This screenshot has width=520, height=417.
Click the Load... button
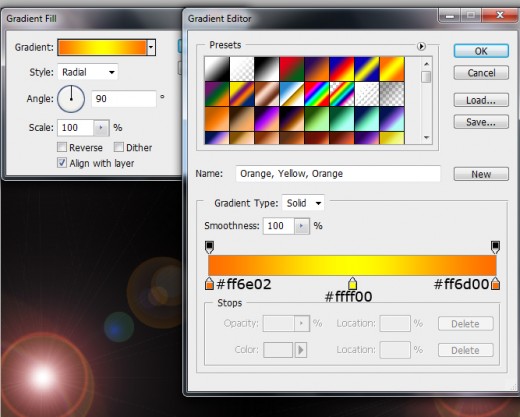(x=481, y=100)
